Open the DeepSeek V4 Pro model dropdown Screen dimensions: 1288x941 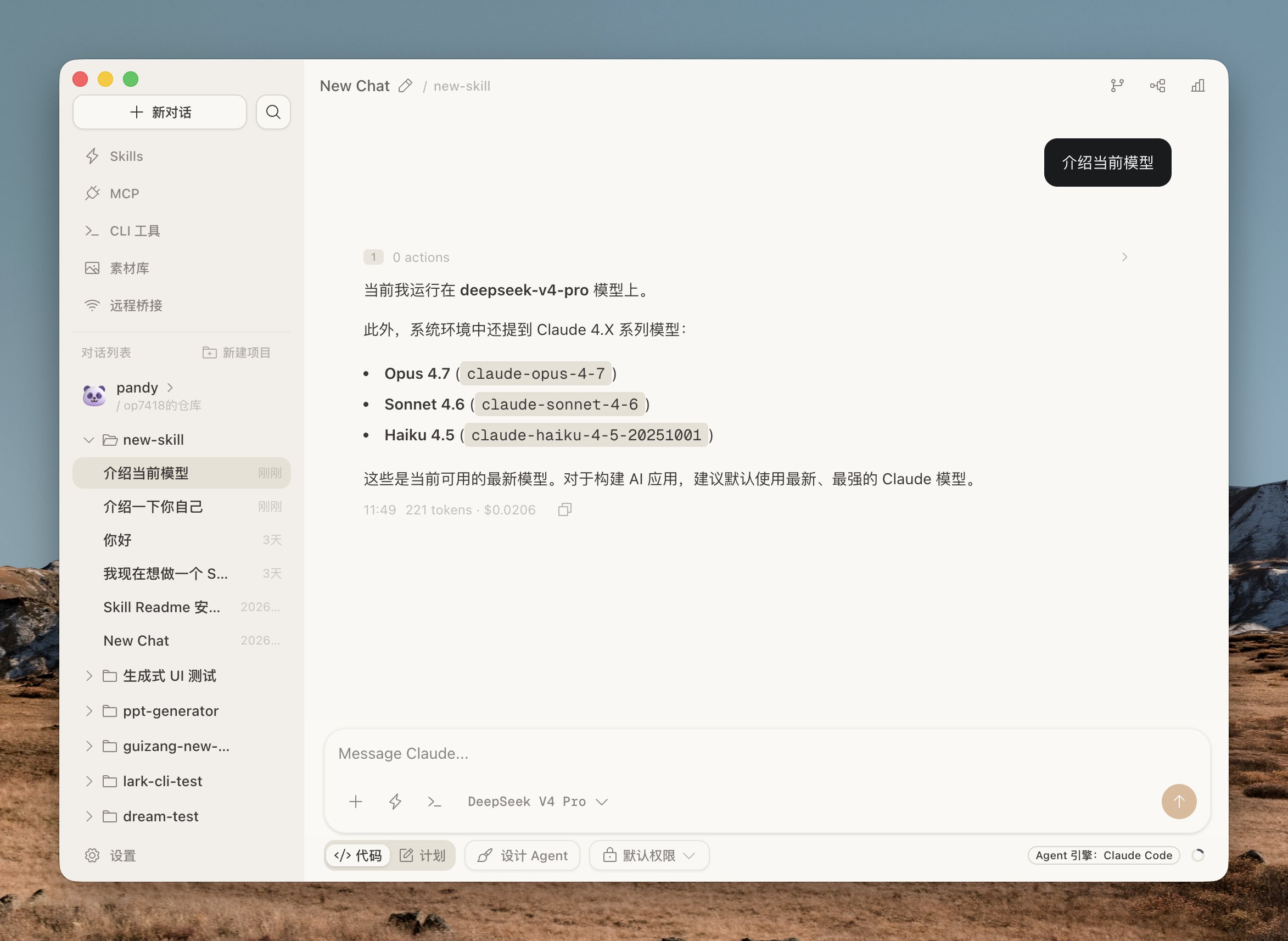[537, 802]
